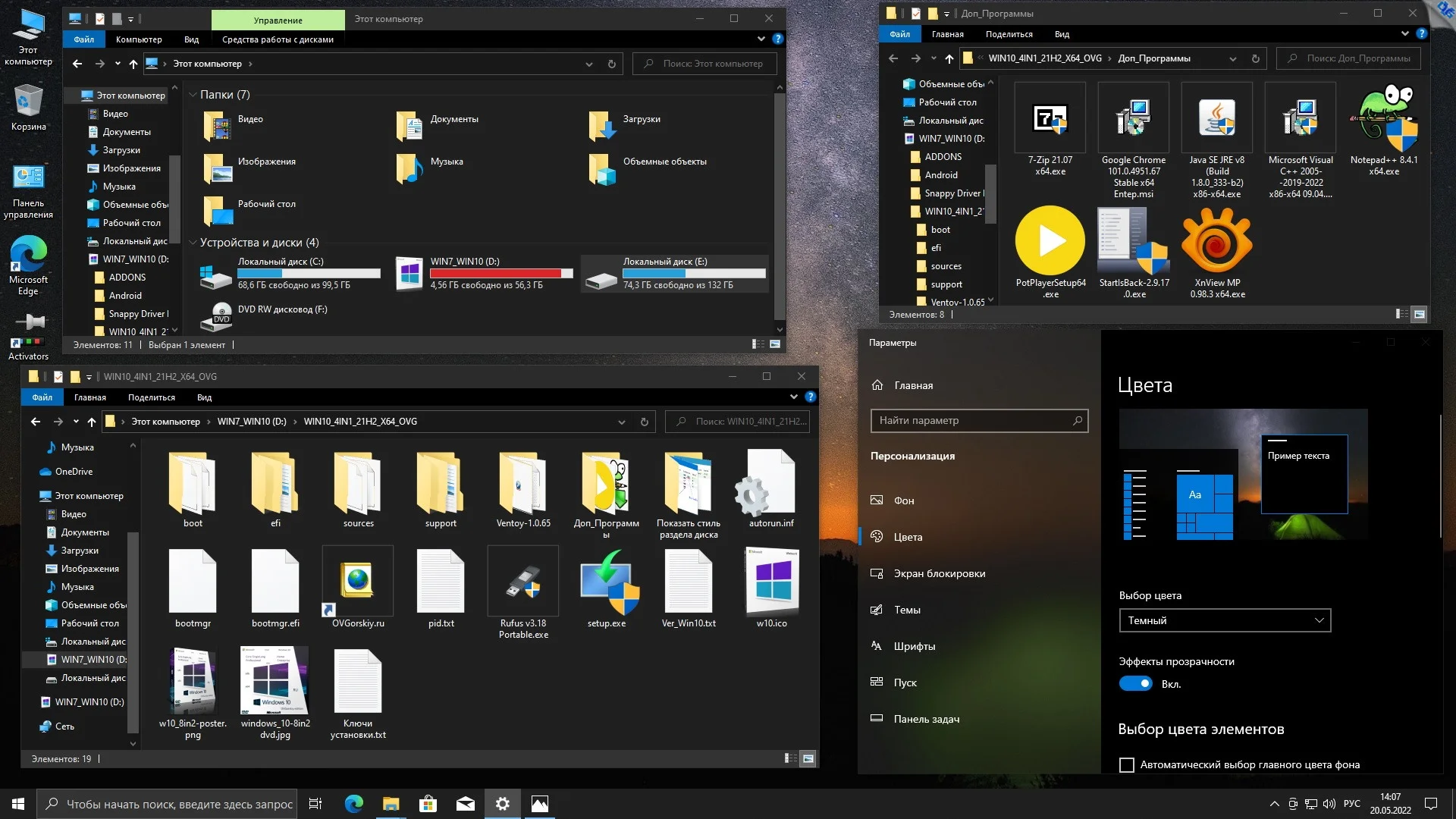Open the Управление ribbon tab

[x=278, y=20]
